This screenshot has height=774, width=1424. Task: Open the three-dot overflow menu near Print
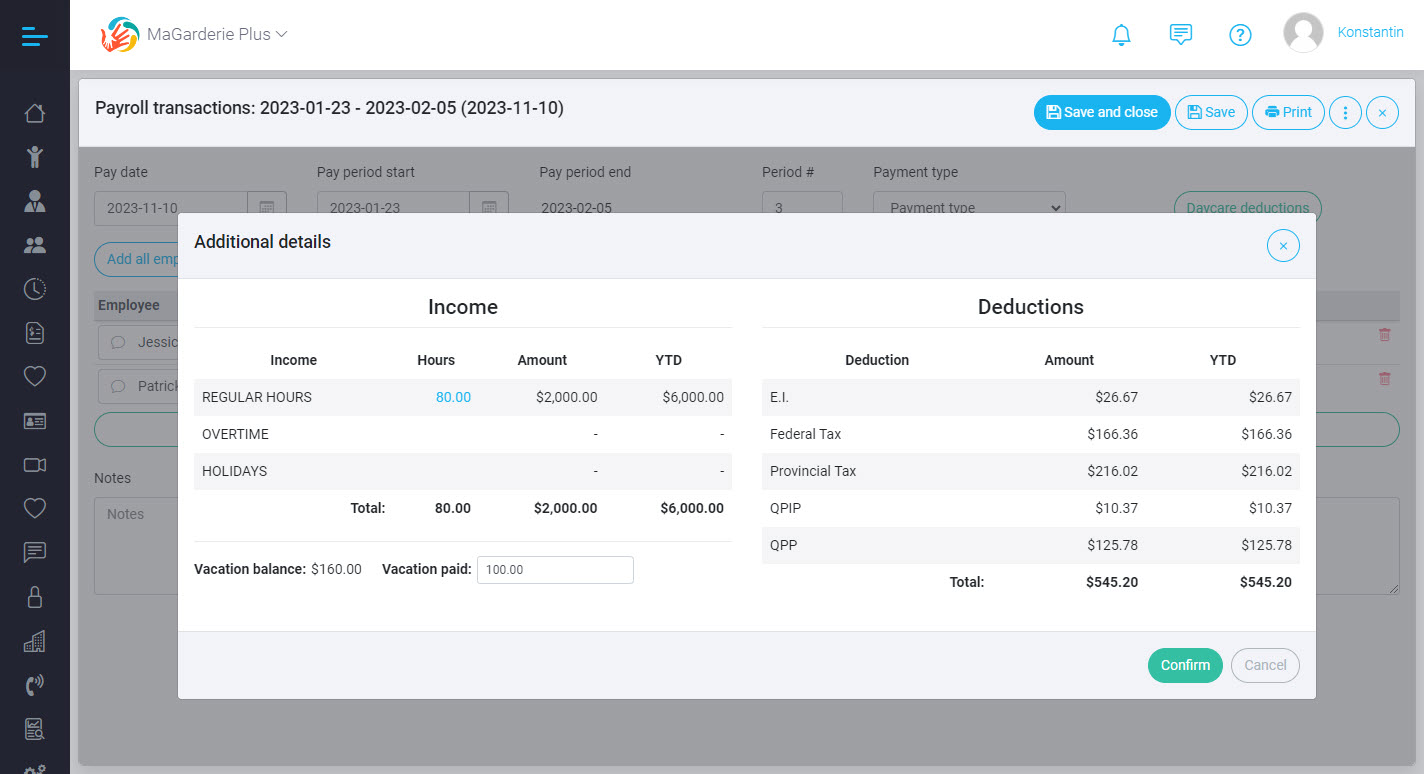(x=1345, y=112)
